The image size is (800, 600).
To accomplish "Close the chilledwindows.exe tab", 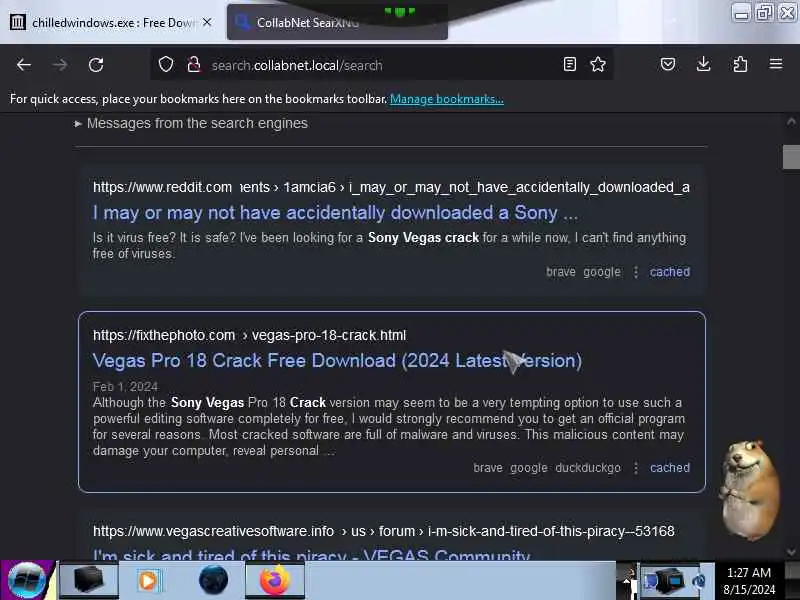I will click(x=207, y=22).
